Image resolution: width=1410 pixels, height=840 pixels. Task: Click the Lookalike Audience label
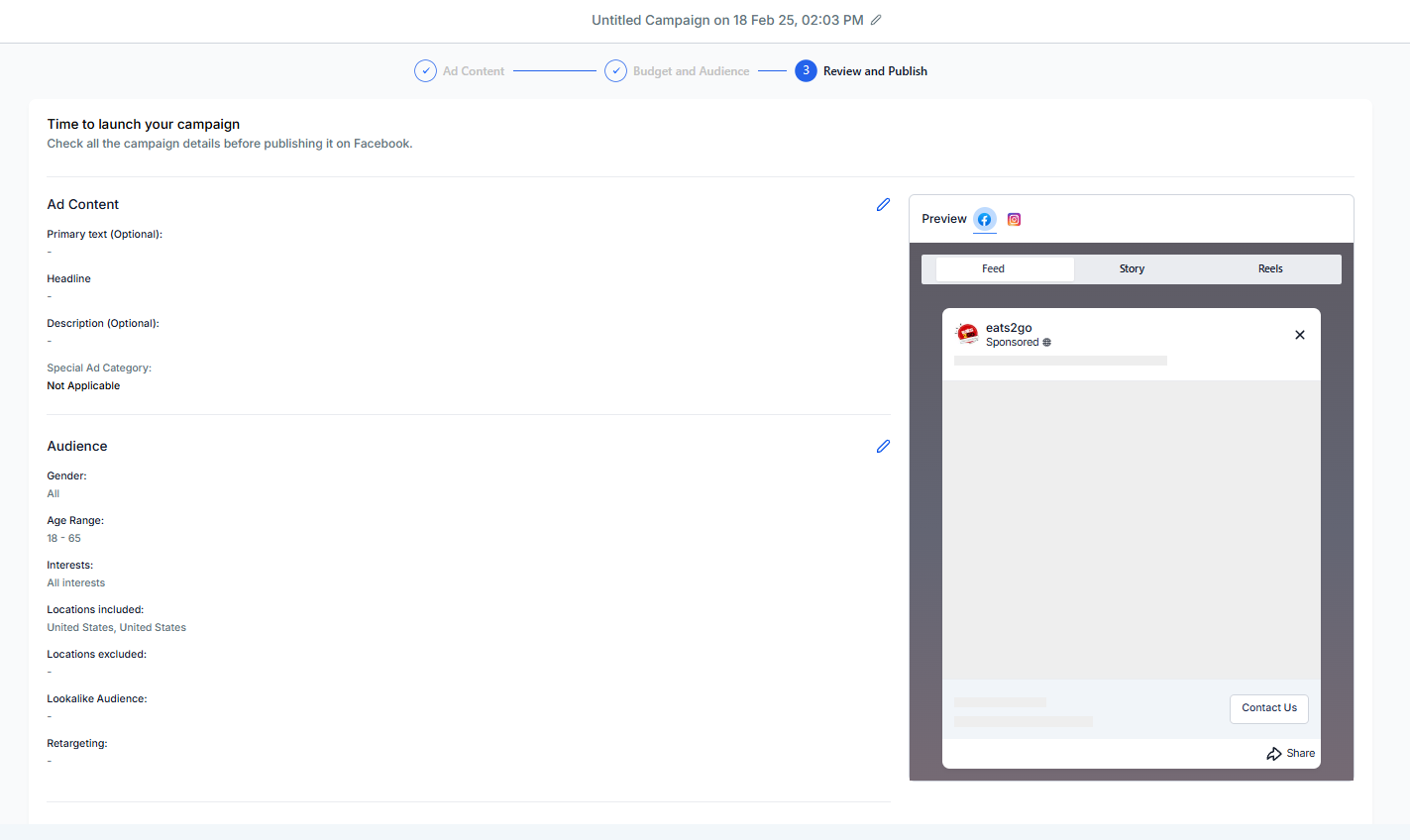(x=97, y=699)
